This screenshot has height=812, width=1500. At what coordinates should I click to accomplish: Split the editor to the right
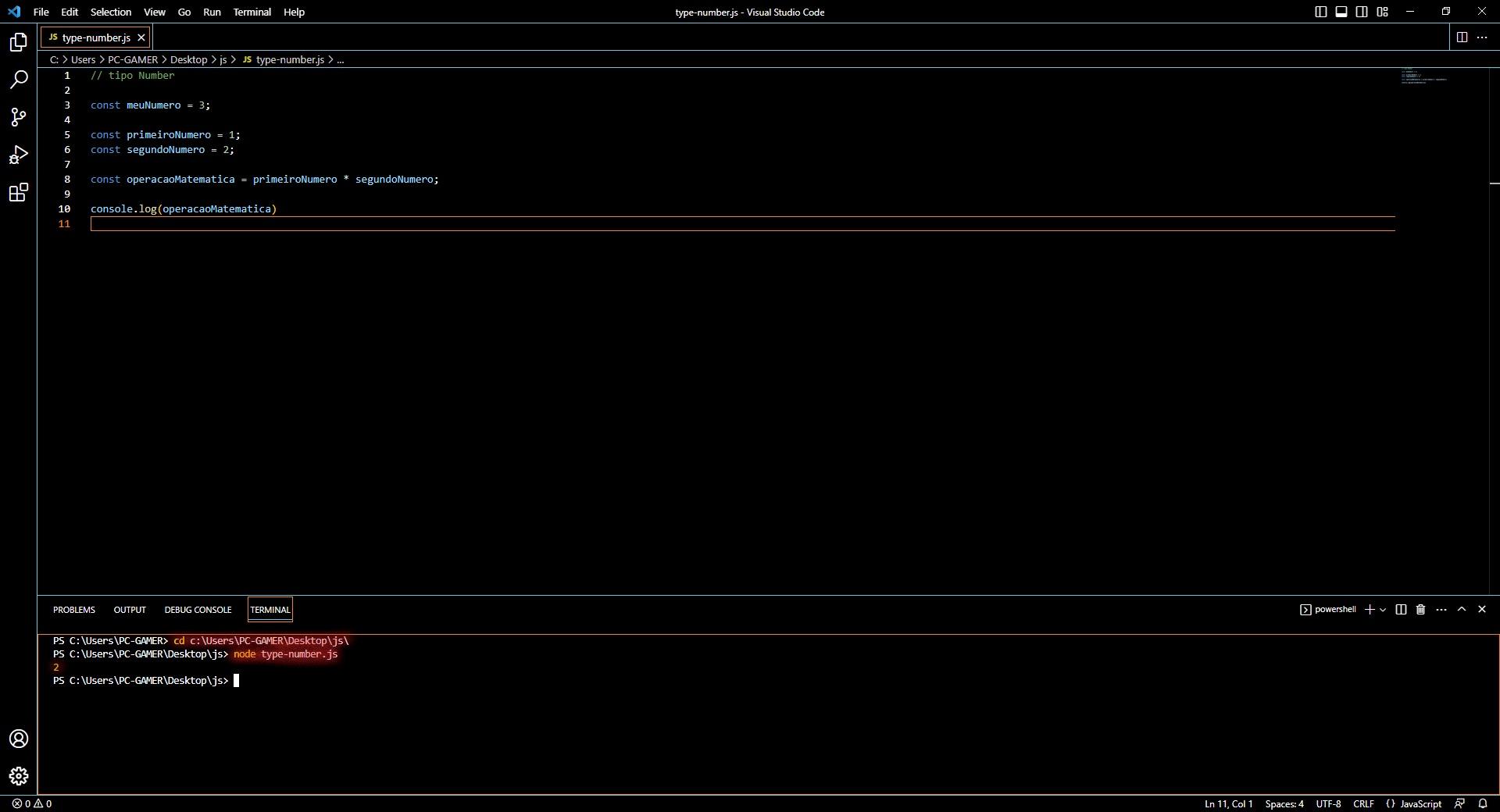pyautogui.click(x=1462, y=37)
